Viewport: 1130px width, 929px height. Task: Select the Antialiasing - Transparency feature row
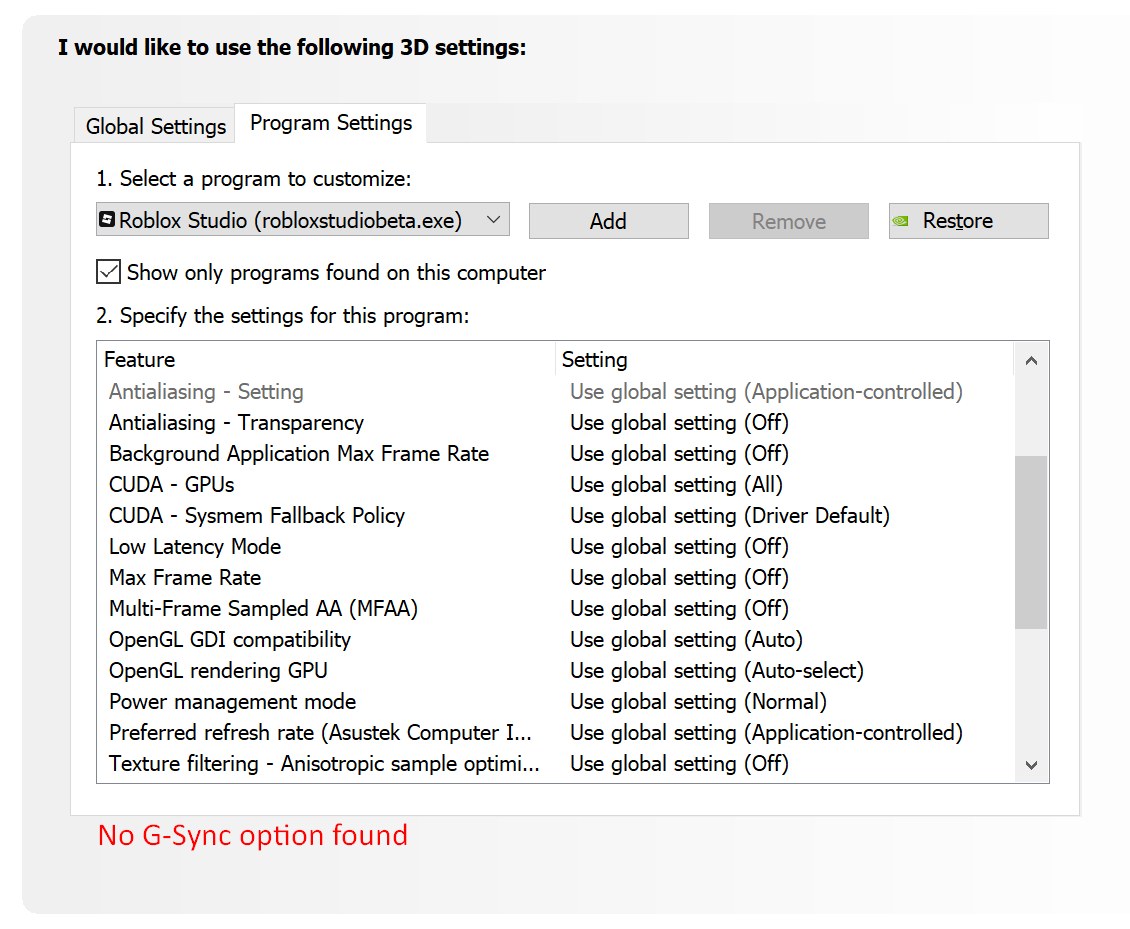click(x=555, y=422)
